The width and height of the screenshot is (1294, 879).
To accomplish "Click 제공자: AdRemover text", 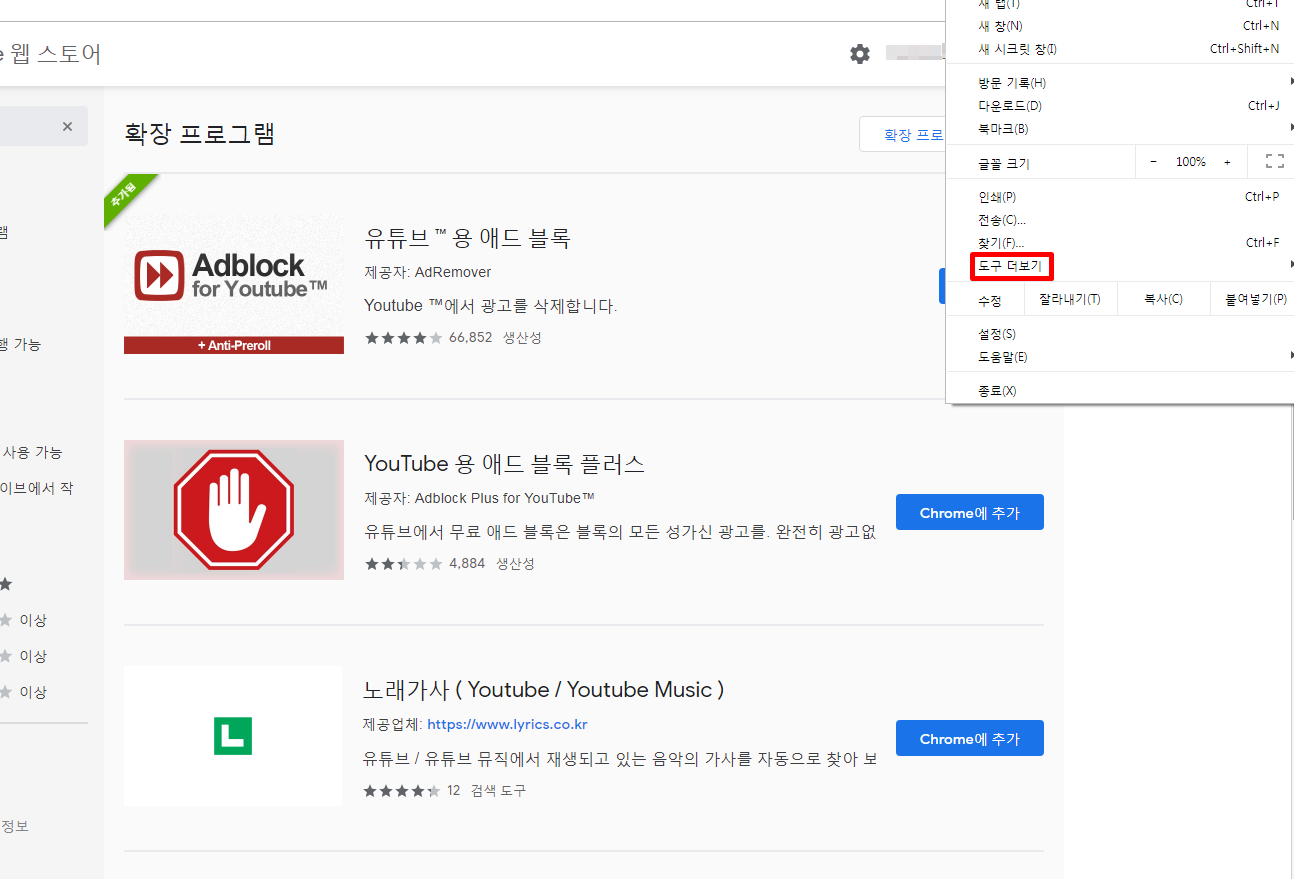I will [x=428, y=272].
